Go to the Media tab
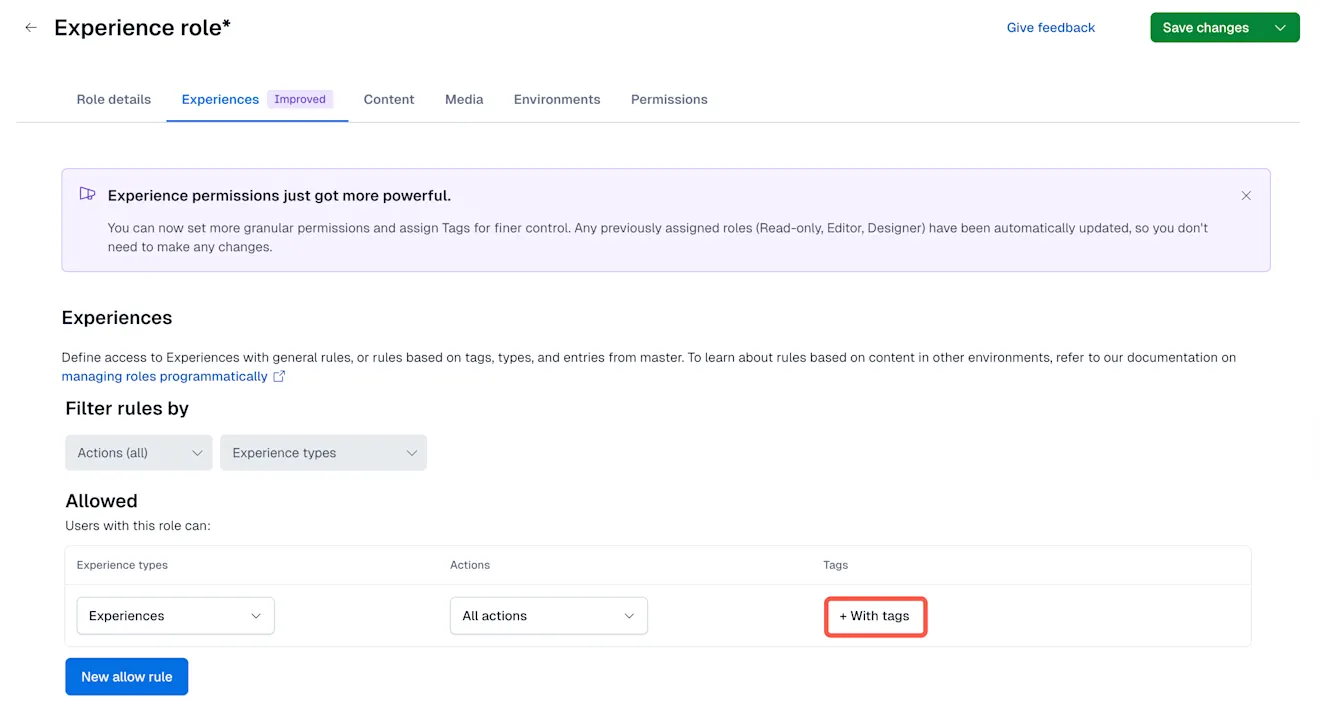1320x704 pixels. click(x=464, y=99)
